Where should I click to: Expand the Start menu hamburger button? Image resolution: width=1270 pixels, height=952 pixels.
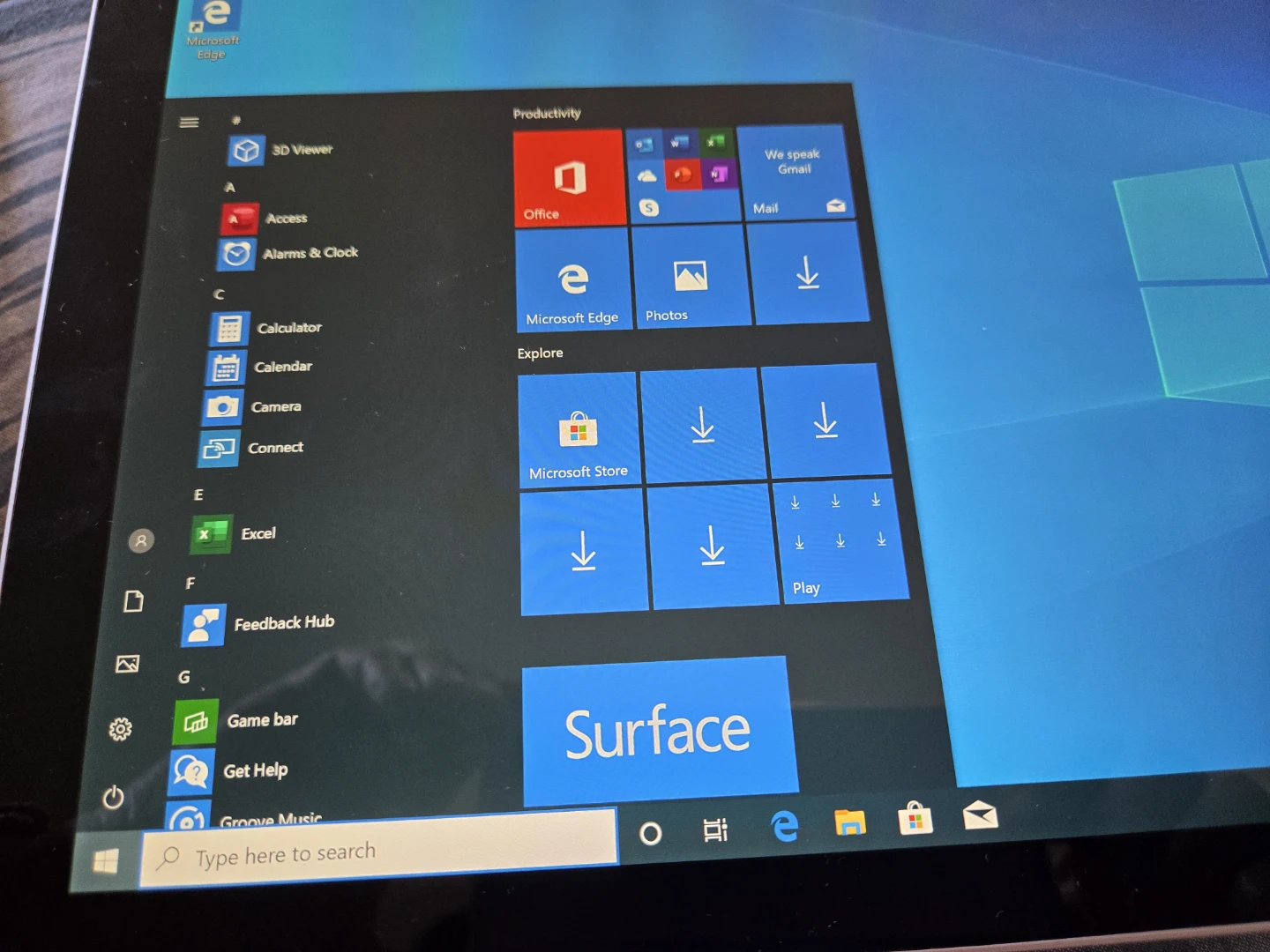[189, 123]
